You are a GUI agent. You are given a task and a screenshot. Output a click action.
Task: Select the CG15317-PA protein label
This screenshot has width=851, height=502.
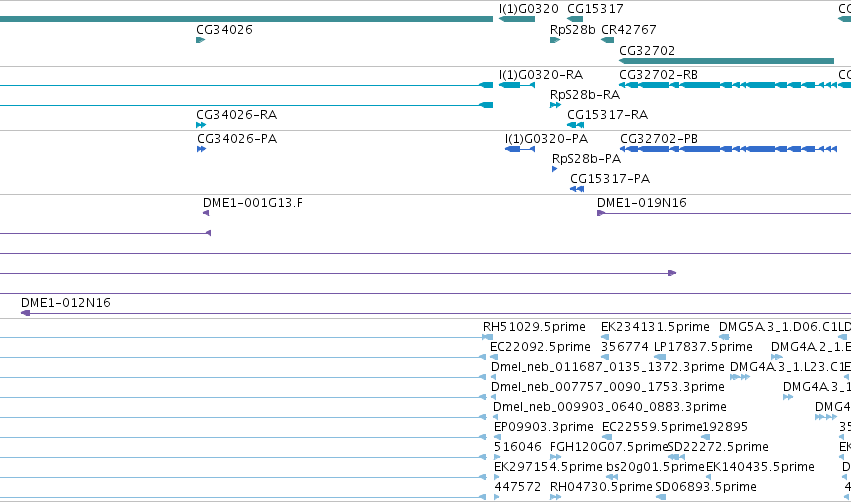pos(610,179)
